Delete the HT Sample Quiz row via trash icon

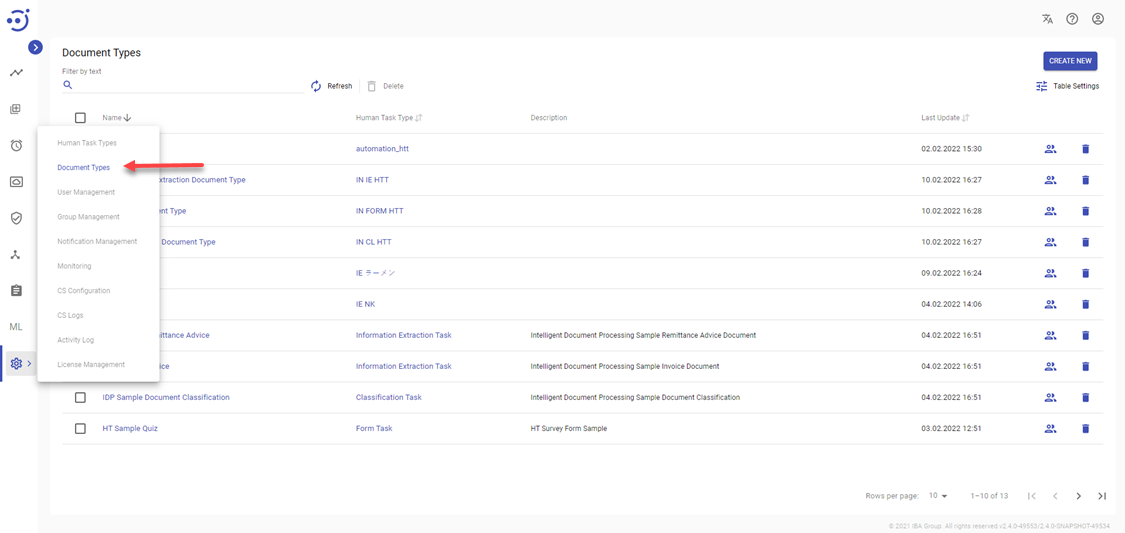click(1085, 429)
